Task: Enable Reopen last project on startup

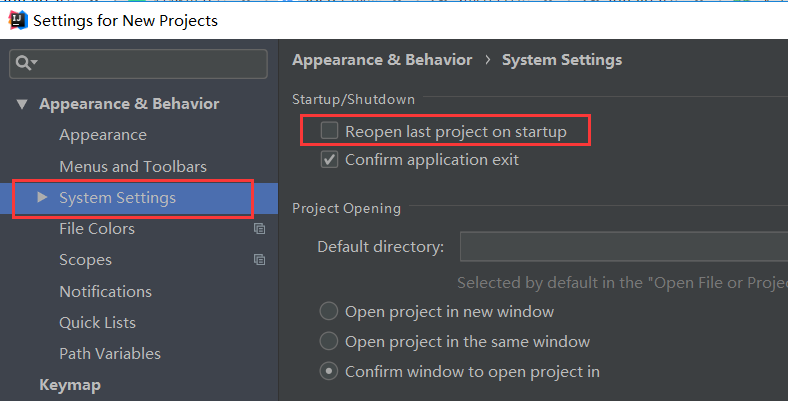Action: 329,131
